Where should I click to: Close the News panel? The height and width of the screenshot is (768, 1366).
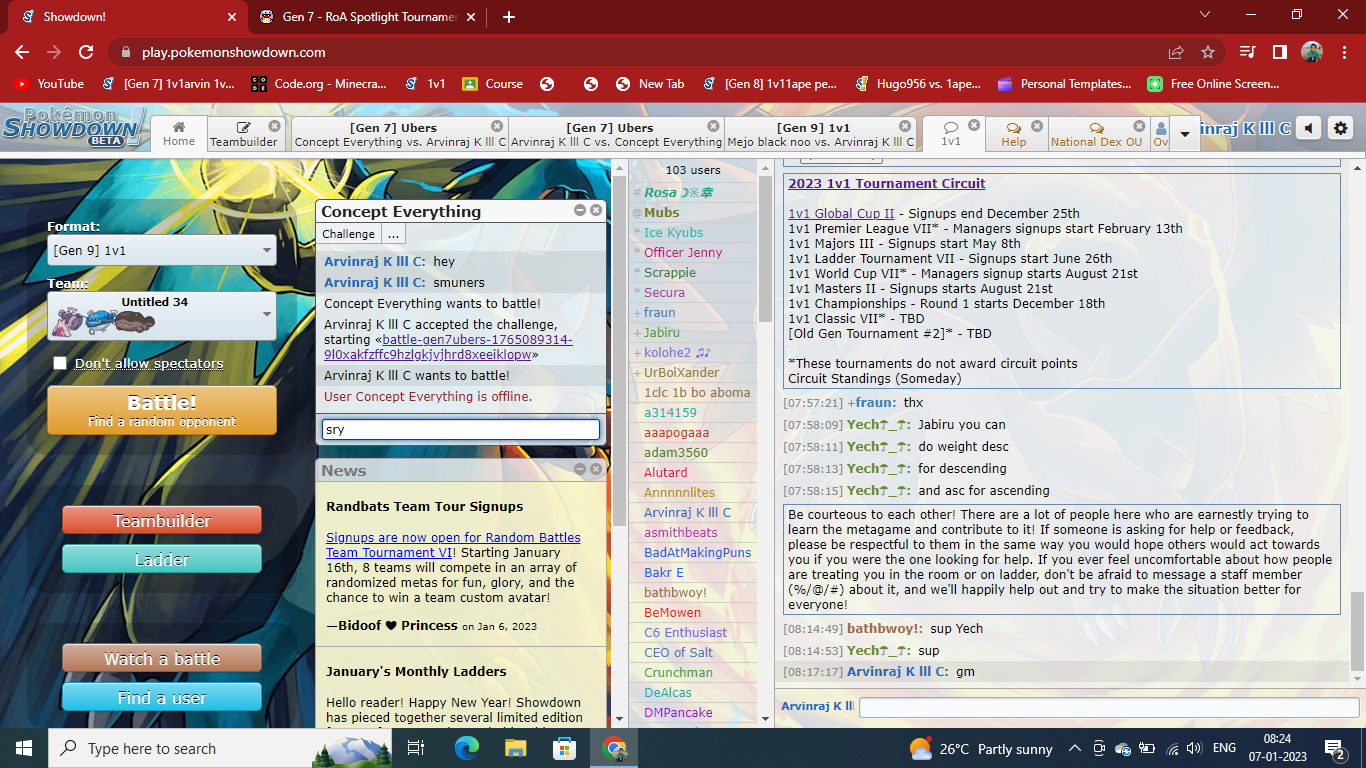tap(596, 469)
